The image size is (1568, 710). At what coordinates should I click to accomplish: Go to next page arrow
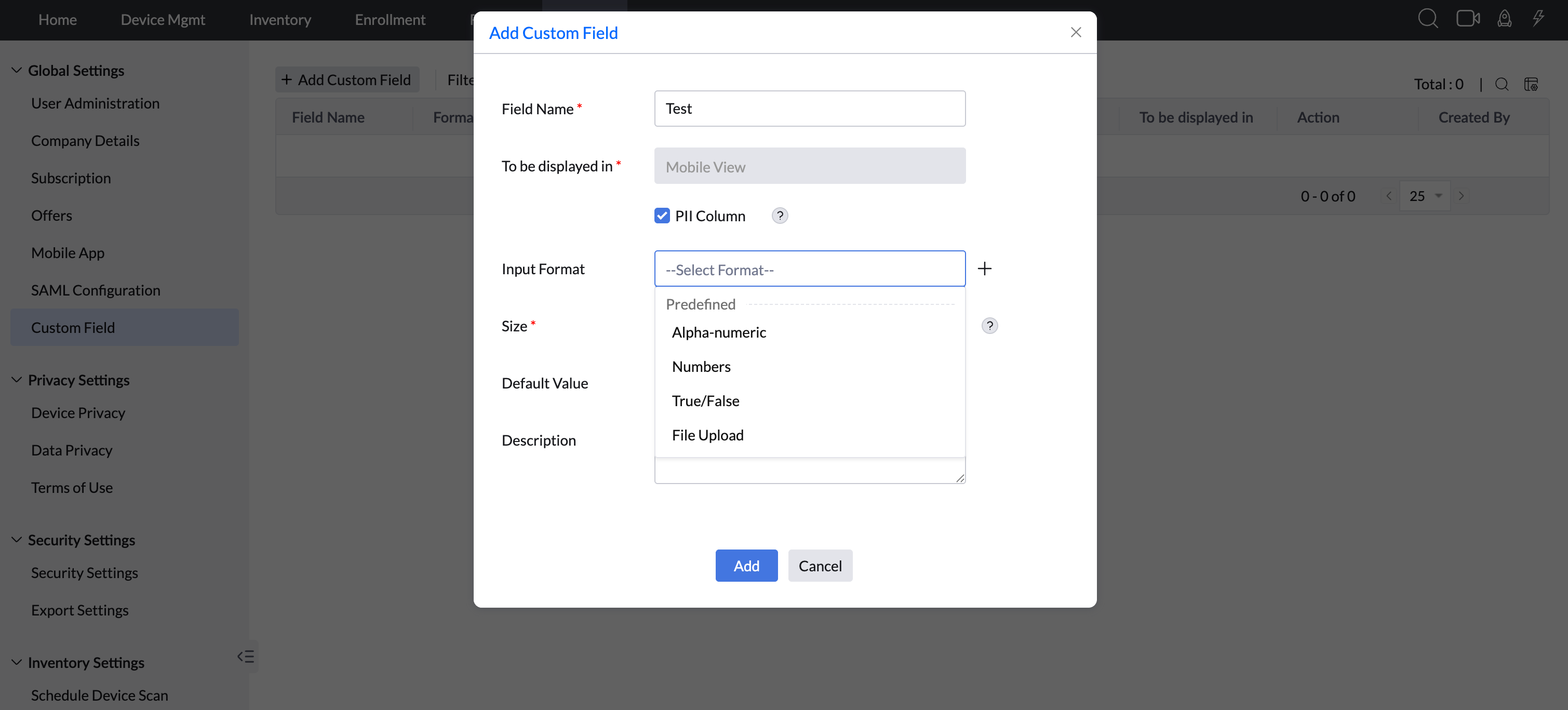point(1461,196)
